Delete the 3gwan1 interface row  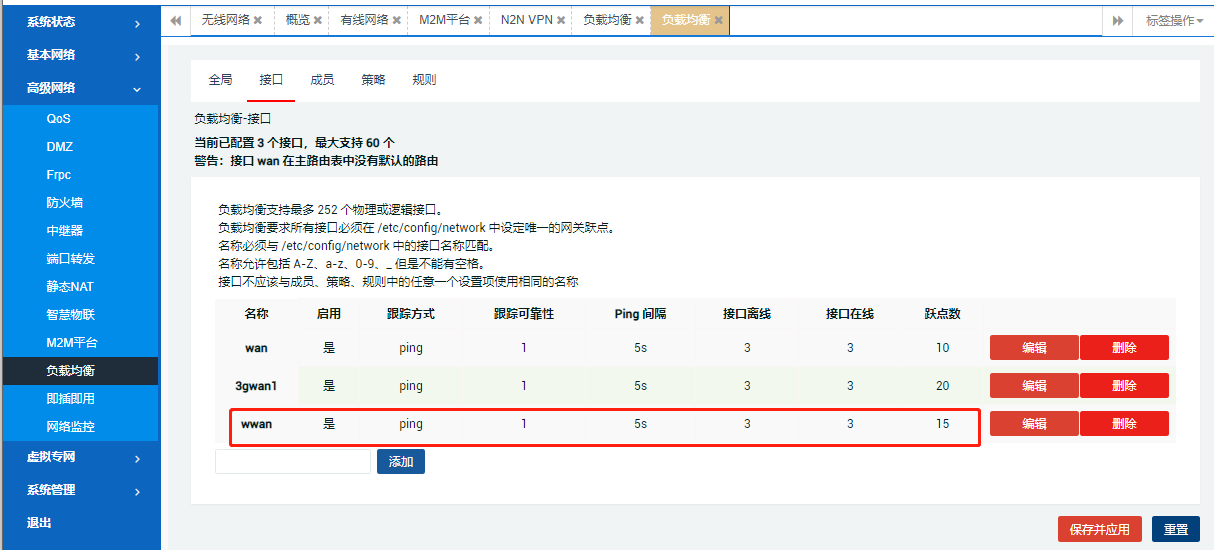tap(1124, 386)
